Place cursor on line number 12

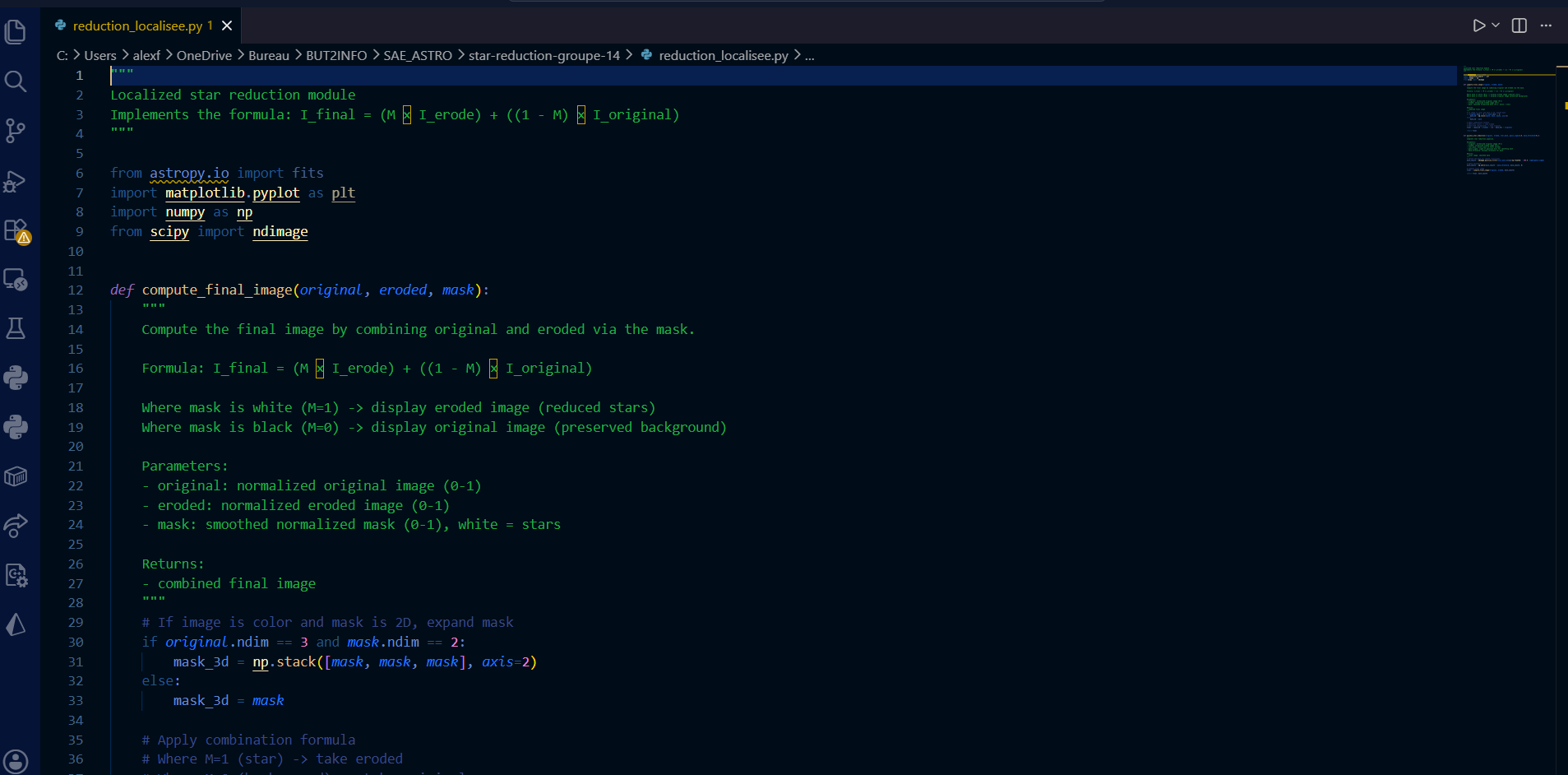76,290
